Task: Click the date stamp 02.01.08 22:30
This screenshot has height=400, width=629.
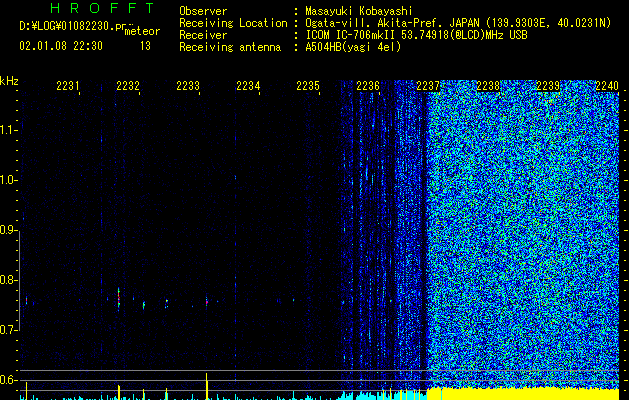Action: [61, 46]
